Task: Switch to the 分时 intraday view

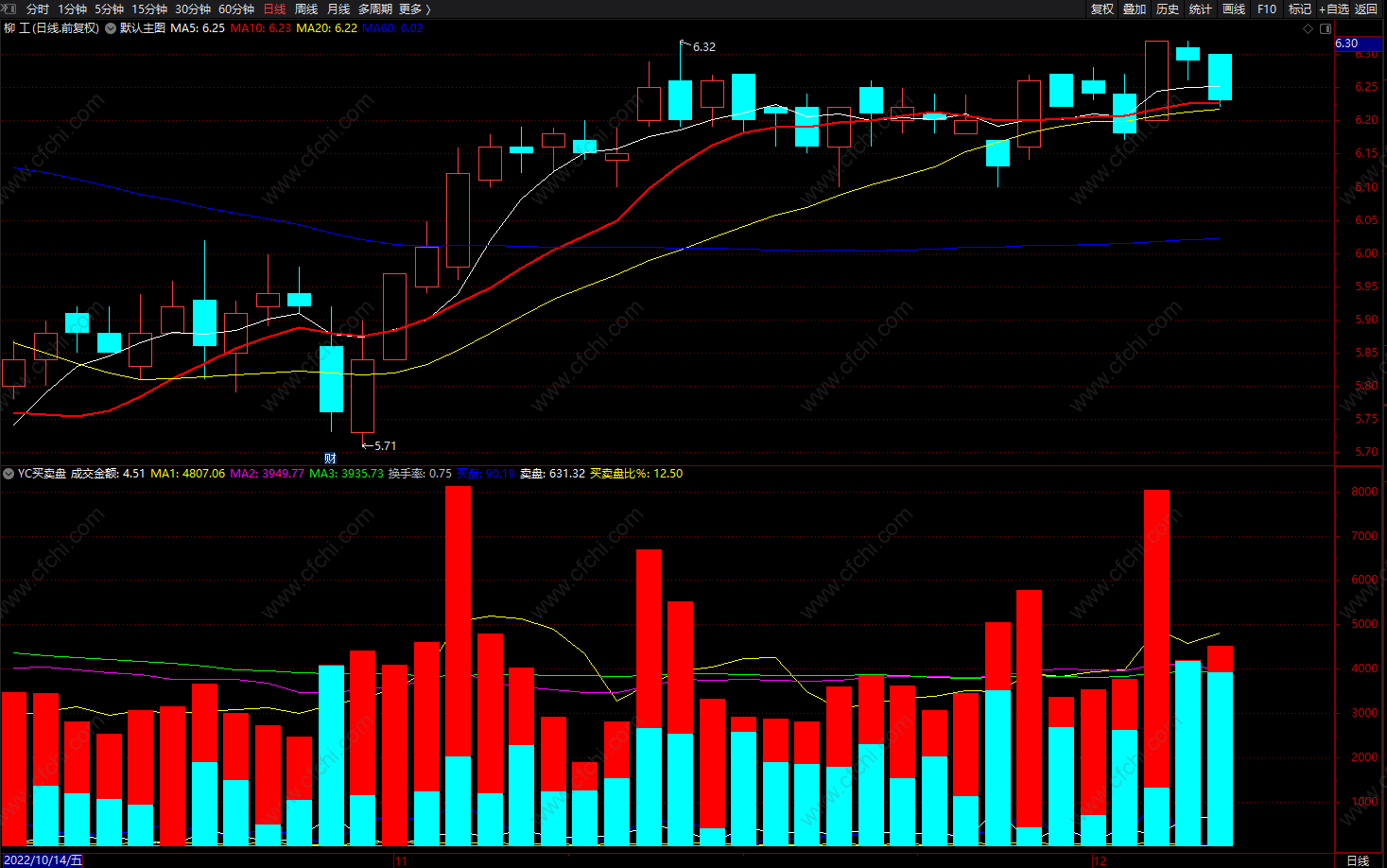Action: click(38, 9)
